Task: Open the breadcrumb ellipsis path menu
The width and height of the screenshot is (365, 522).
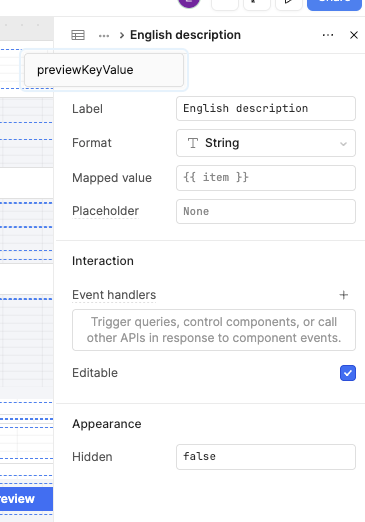Action: [104, 35]
